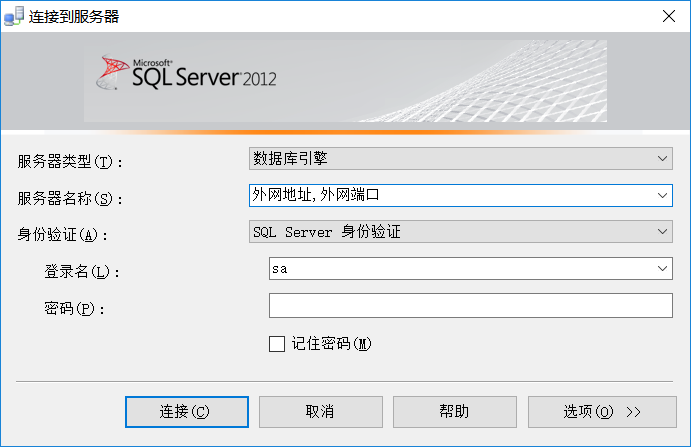Open the 身份验证 dropdown showing SQL Server 身份验证
691x447 pixels.
(460, 232)
